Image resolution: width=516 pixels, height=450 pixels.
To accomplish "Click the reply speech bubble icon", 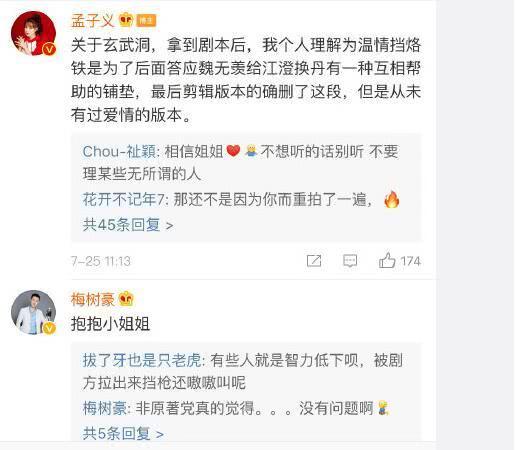I will (350, 261).
